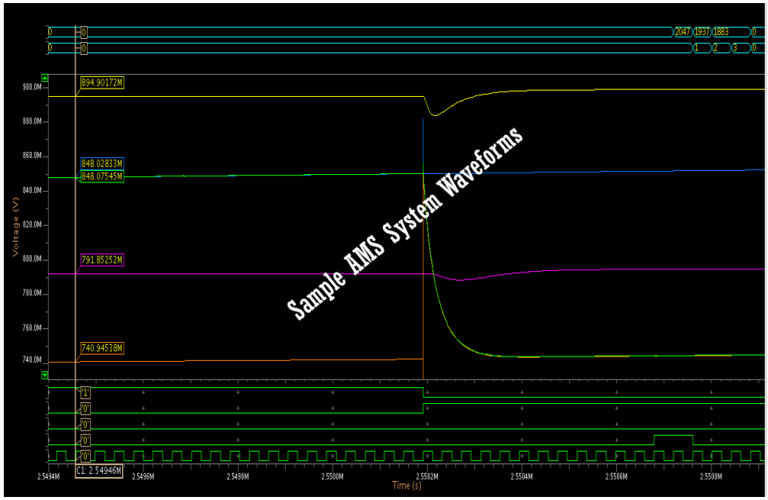Click the 894.90172M cursor value flag
Image resolution: width=768 pixels, height=500 pixels.
click(x=102, y=83)
